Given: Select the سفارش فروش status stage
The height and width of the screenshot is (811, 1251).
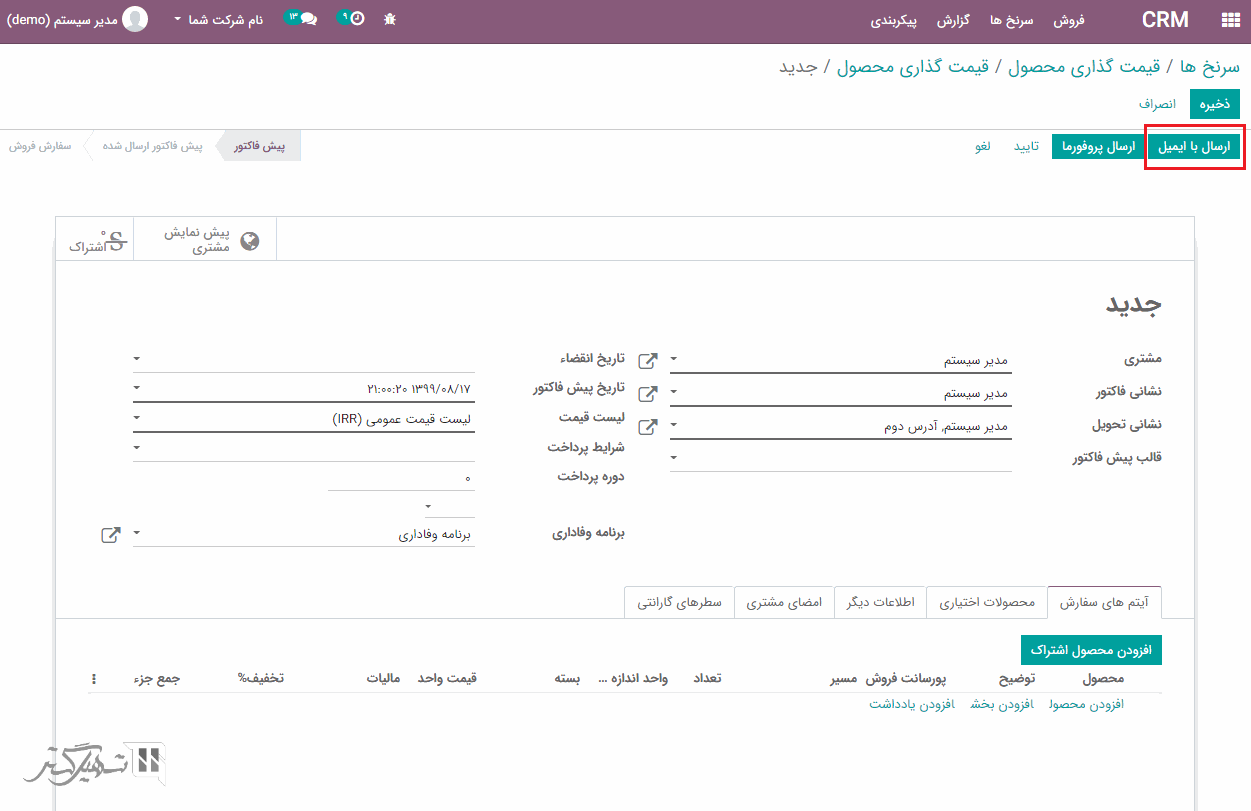Looking at the screenshot, I should click(x=41, y=146).
